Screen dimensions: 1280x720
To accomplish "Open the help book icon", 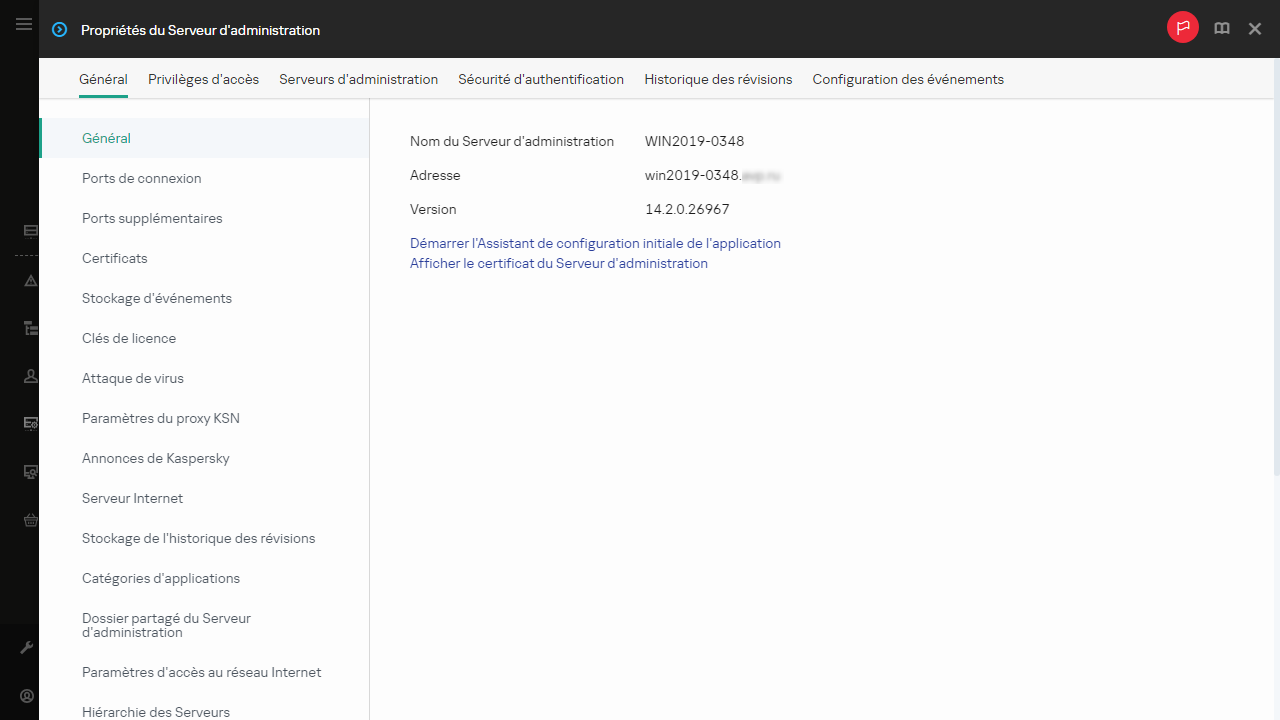I will point(1222,29).
